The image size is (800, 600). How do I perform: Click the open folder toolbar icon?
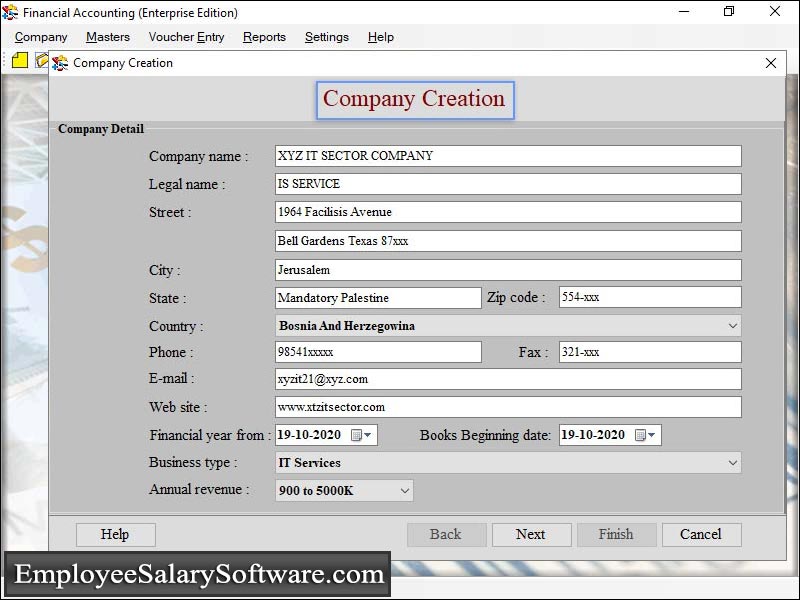40,61
